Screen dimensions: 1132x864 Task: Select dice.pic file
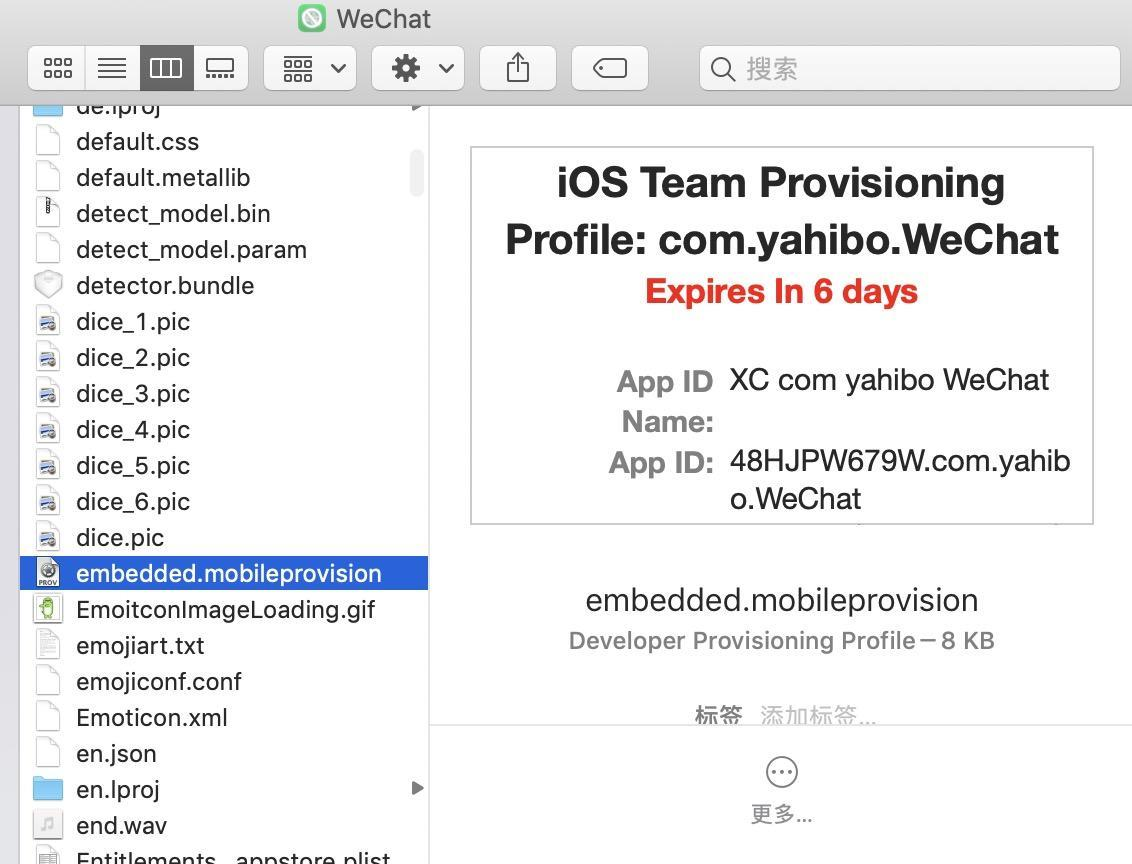point(224,538)
